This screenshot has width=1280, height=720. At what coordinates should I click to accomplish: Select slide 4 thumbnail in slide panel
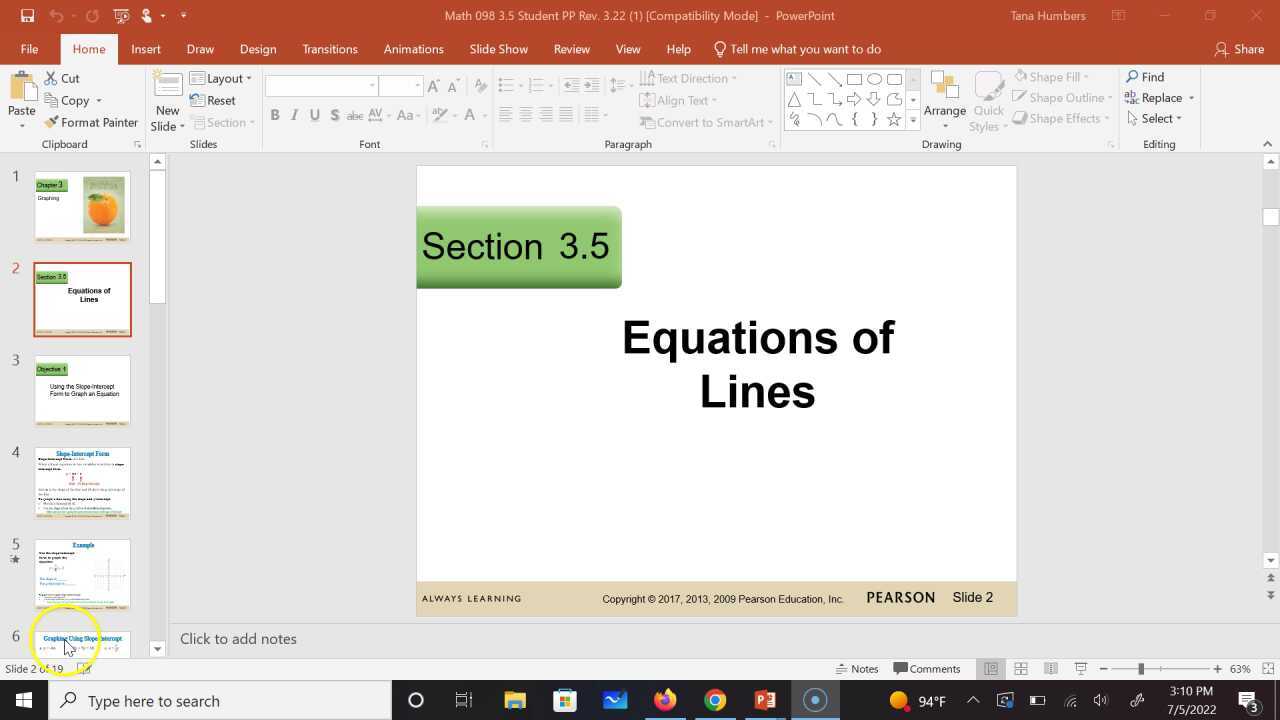(x=82, y=482)
